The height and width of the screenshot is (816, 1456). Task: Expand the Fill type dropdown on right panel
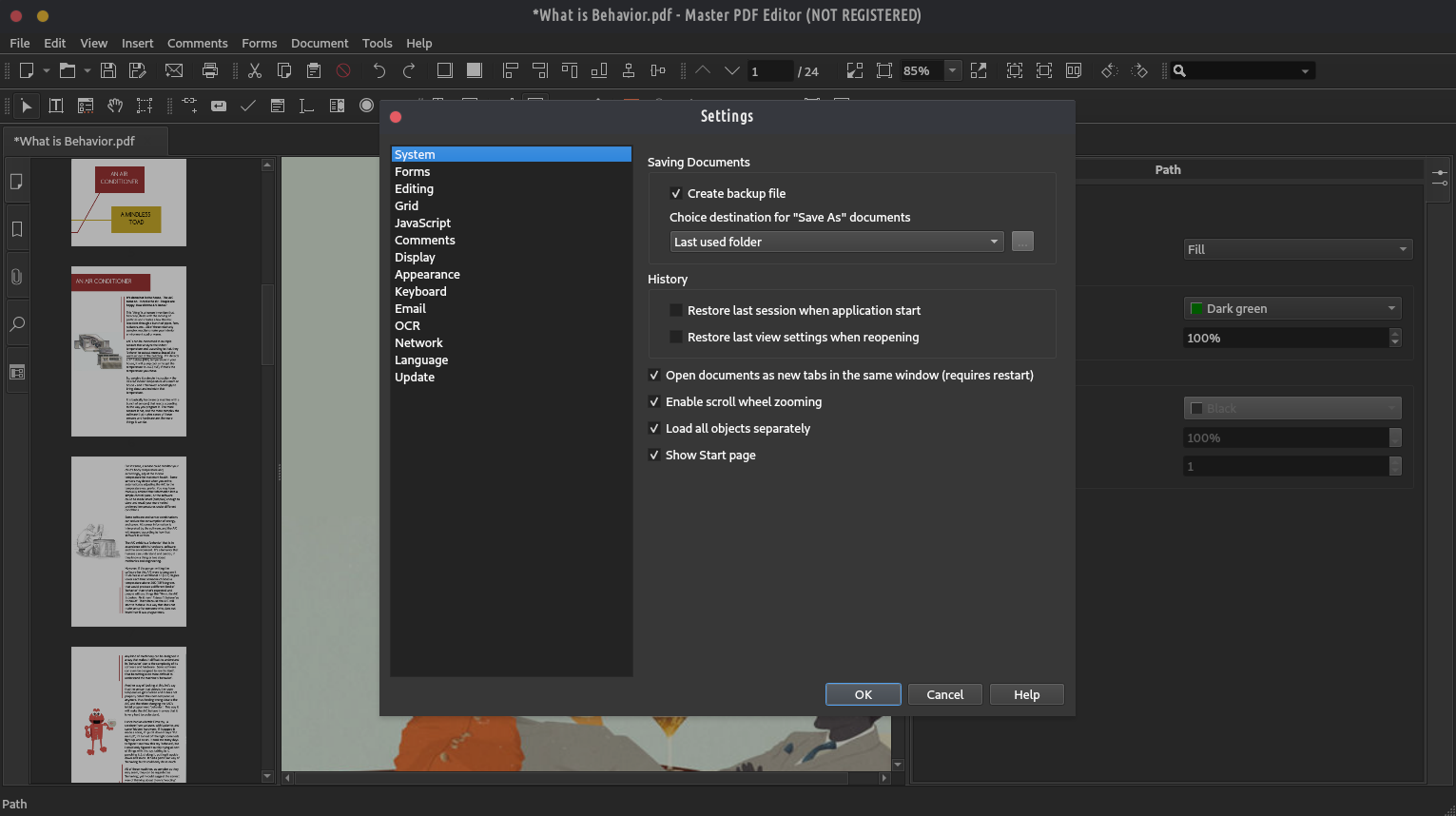1297,248
